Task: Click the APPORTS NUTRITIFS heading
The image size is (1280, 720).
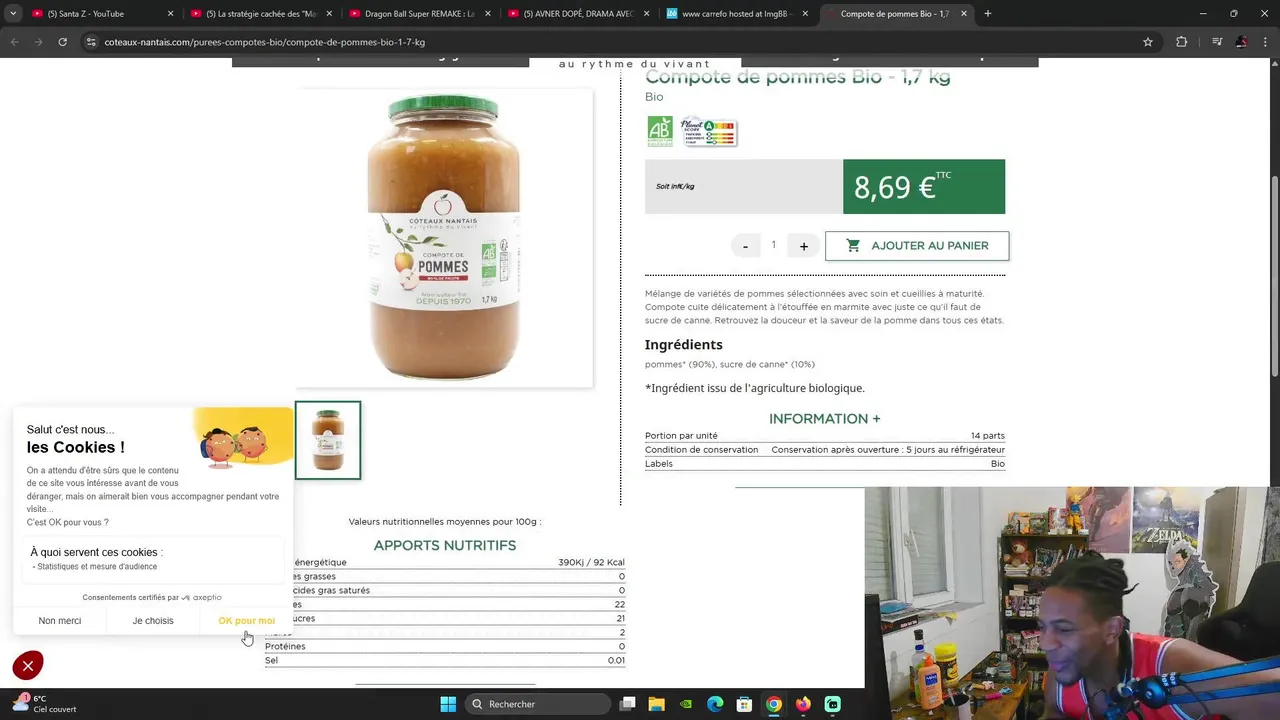Action: tap(445, 545)
